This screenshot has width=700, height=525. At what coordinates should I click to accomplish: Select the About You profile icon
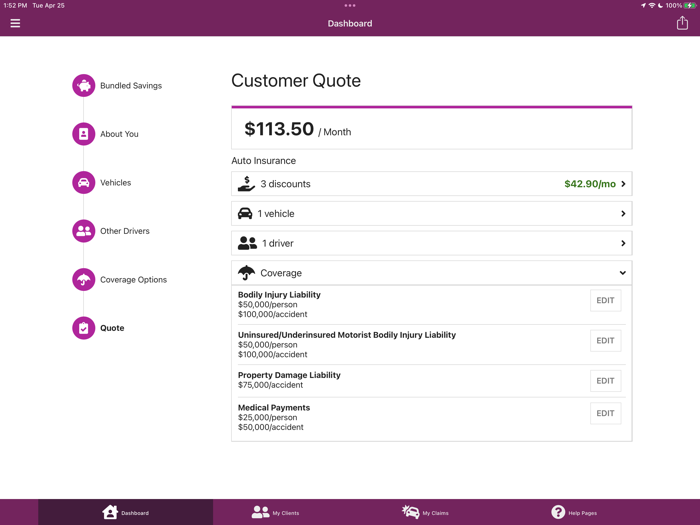point(83,134)
